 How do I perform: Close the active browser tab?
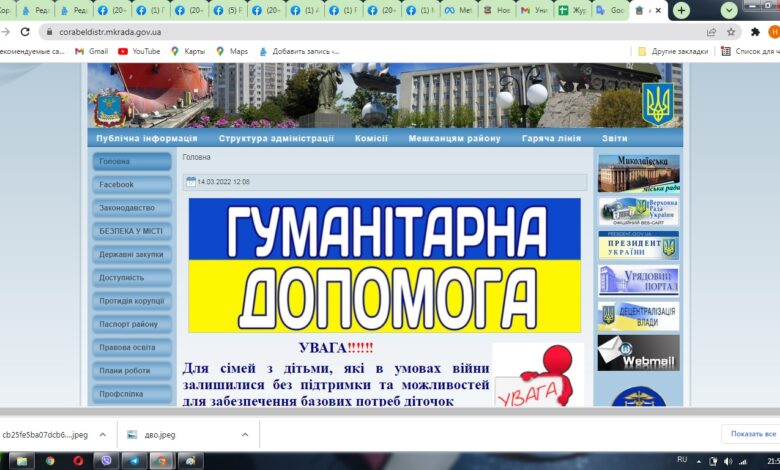(x=658, y=10)
